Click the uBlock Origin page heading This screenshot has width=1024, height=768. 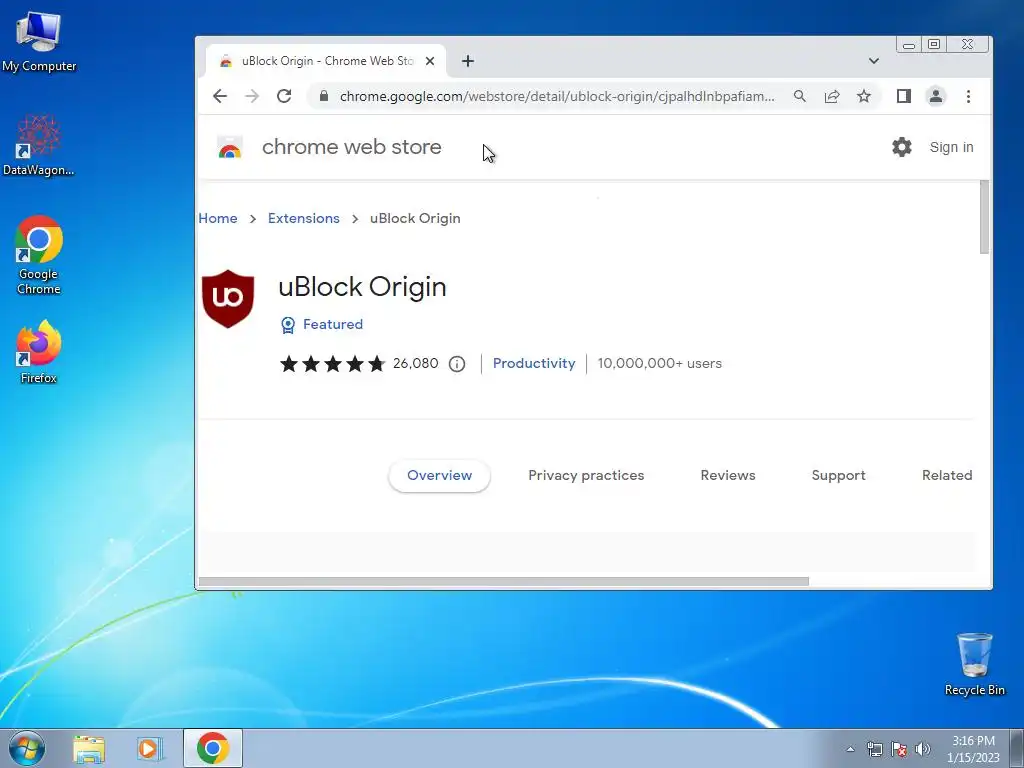[x=362, y=287]
